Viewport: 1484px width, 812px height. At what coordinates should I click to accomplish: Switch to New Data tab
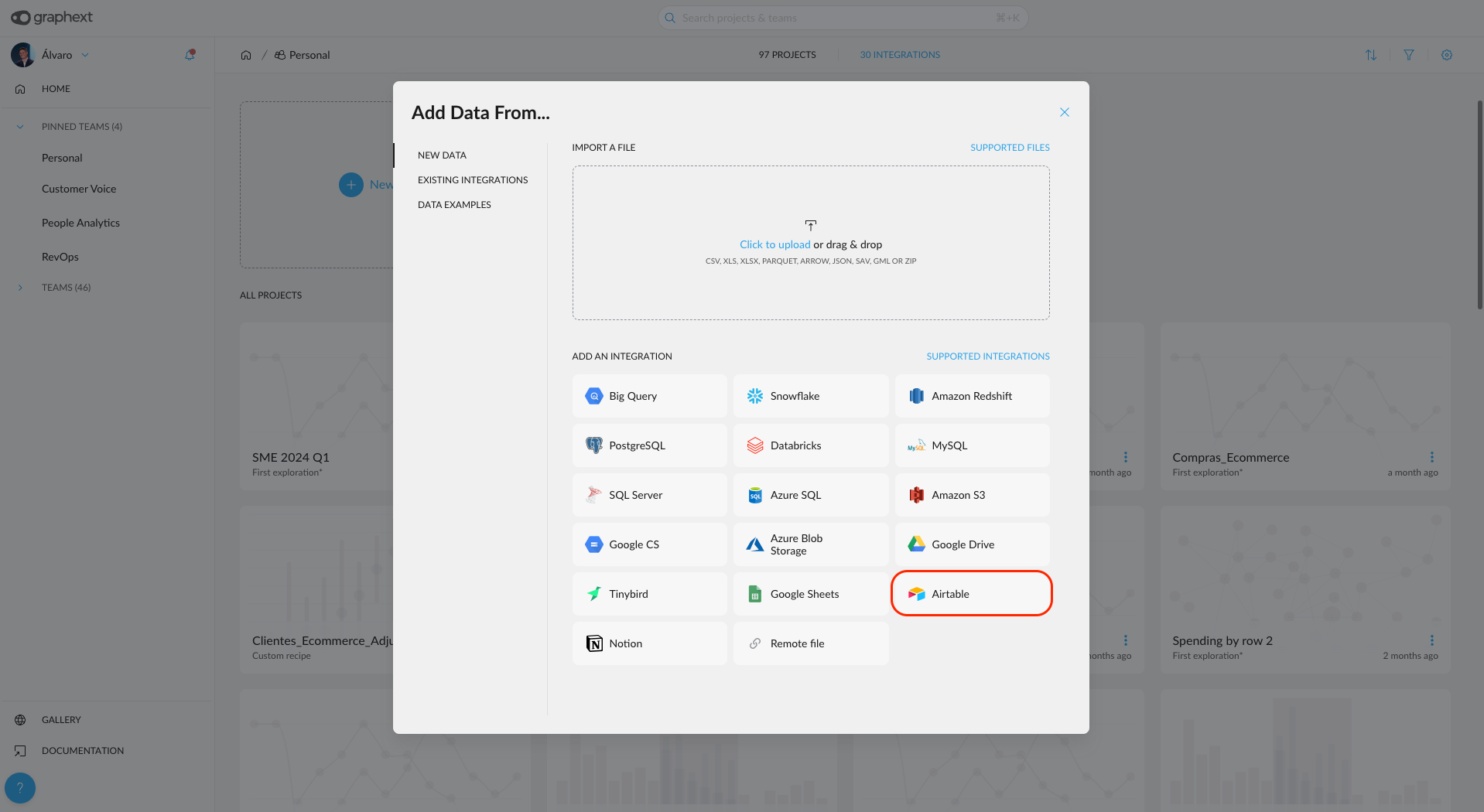click(442, 155)
